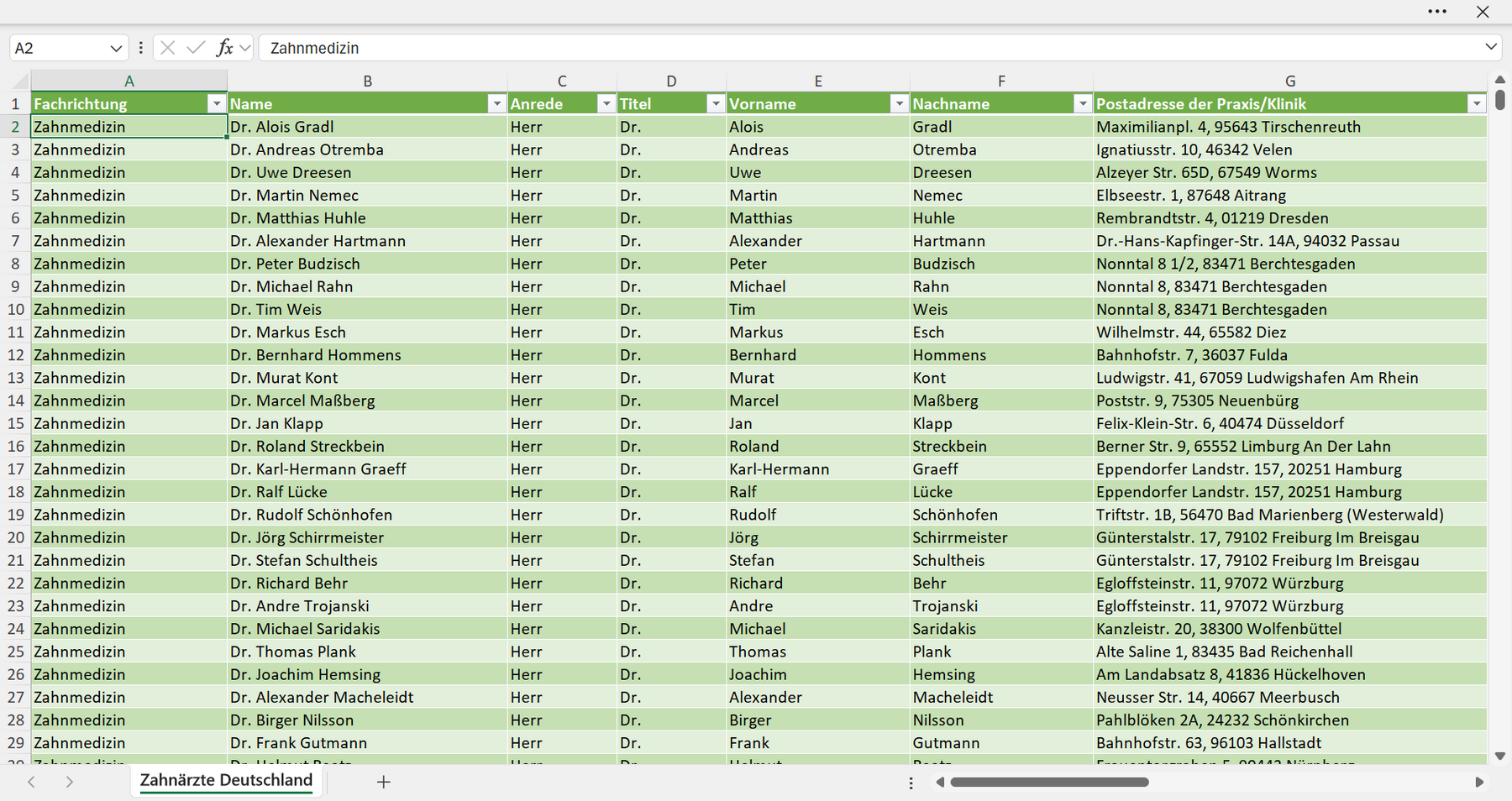
Task: Expand the formula bar chevron
Action: [1491, 47]
